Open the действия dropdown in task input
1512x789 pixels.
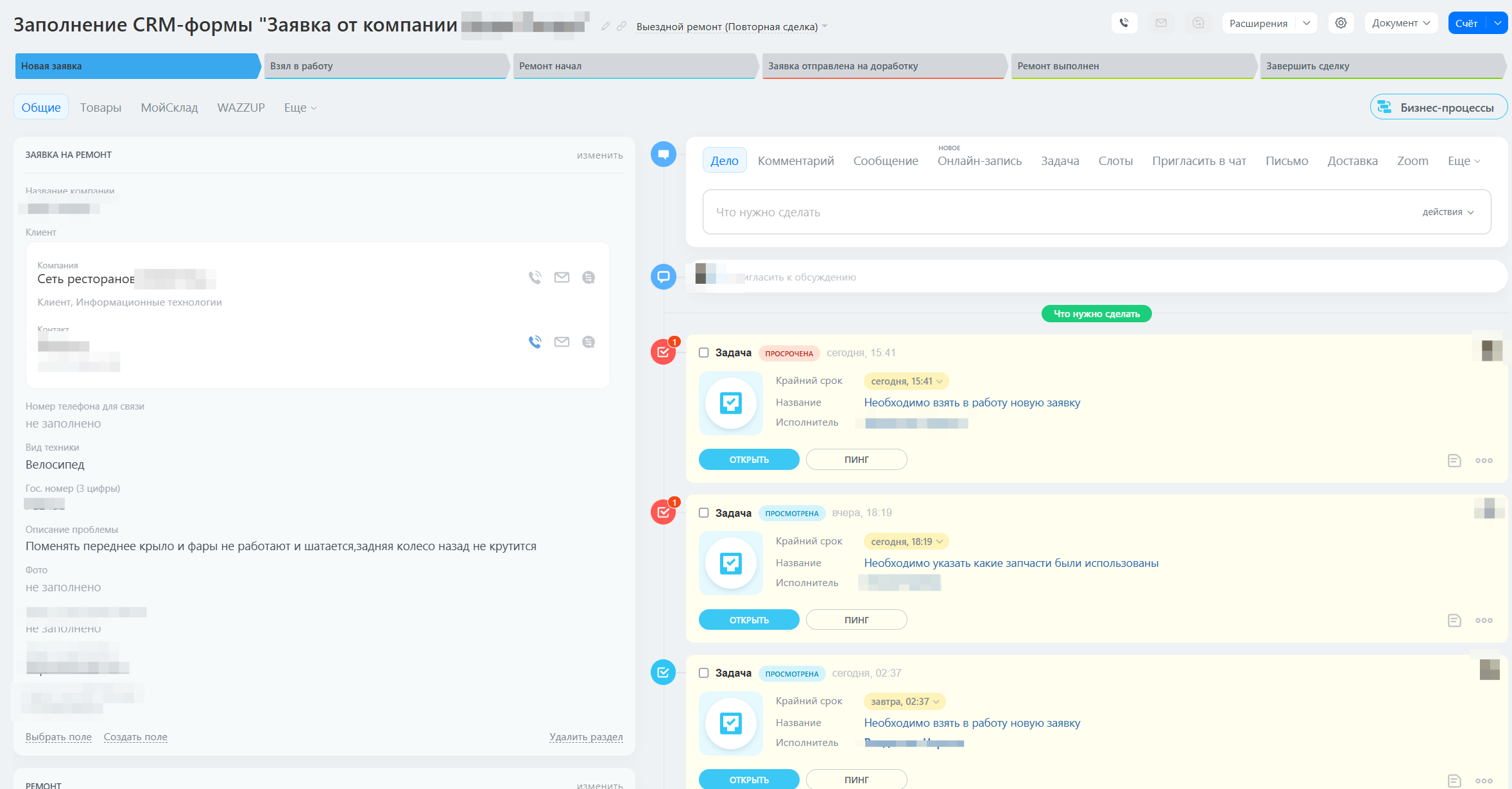[1448, 212]
